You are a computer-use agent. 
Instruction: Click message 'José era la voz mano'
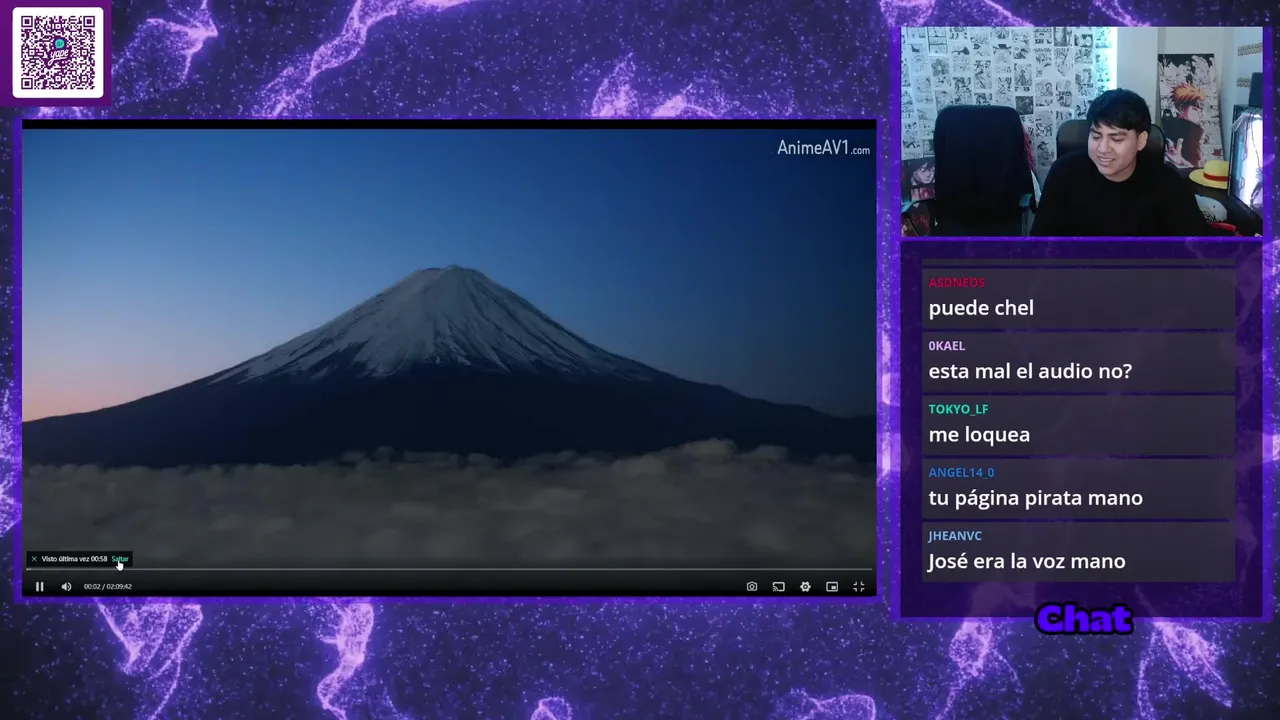click(1026, 561)
